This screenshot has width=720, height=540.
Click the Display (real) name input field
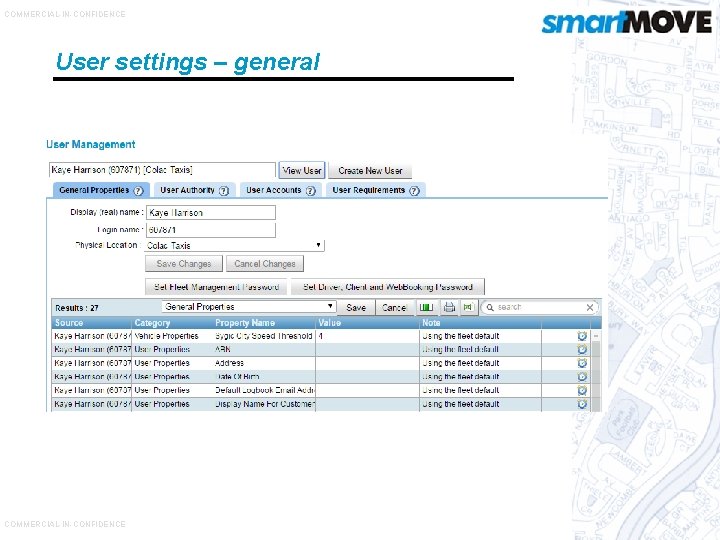pos(211,213)
